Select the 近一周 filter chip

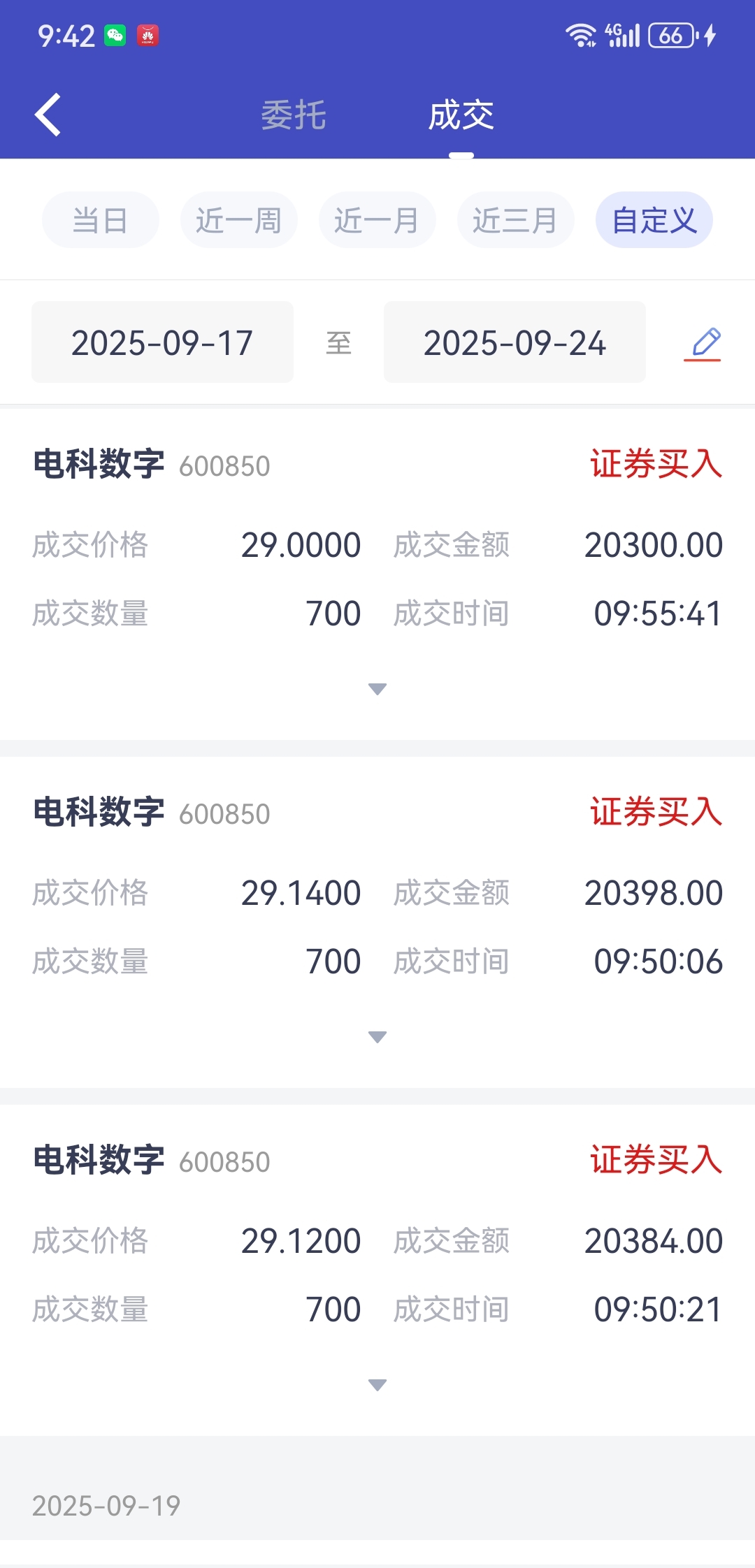pyautogui.click(x=239, y=220)
